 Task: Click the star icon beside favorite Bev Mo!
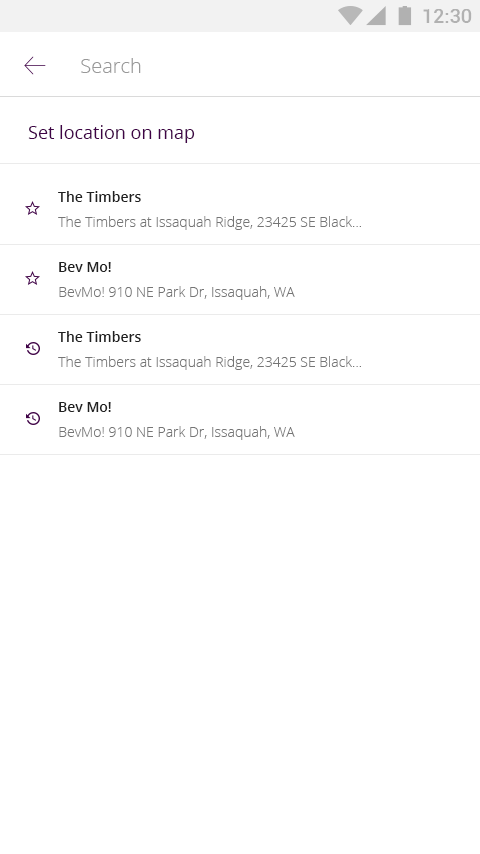[33, 278]
